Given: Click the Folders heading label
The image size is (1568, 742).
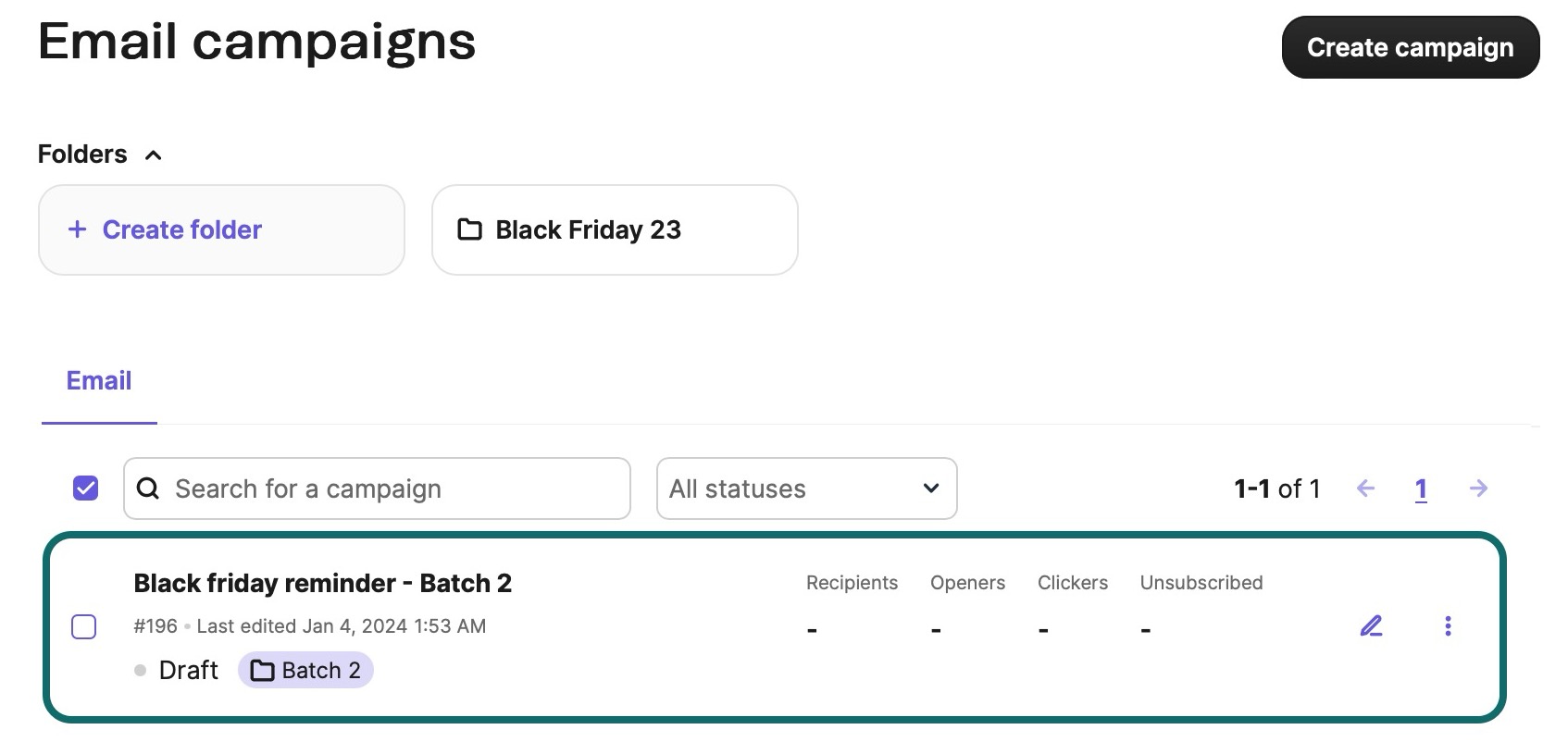Looking at the screenshot, I should [x=82, y=154].
